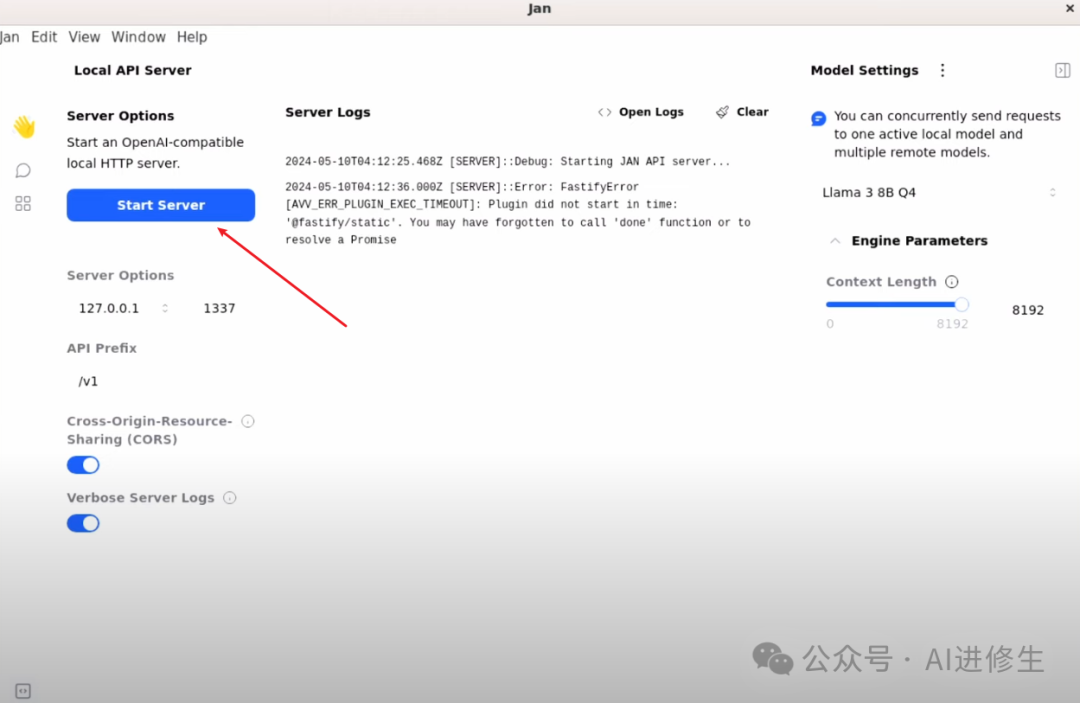Click the Local API Server heading

[x=133, y=70]
